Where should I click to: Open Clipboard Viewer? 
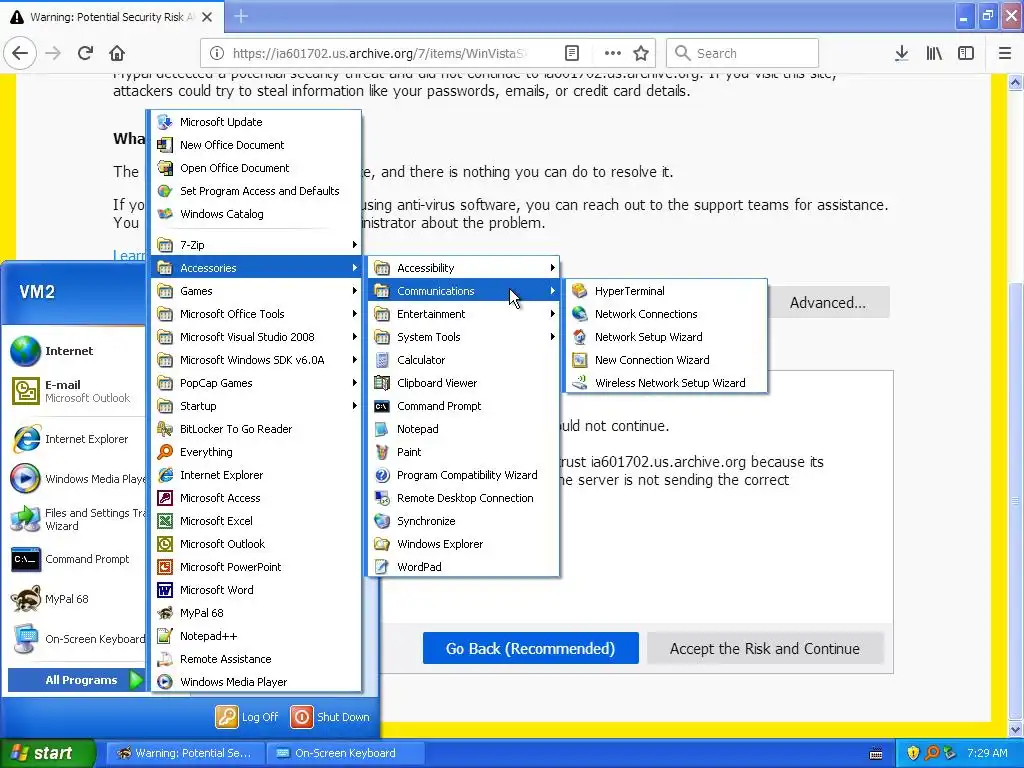pos(464,383)
